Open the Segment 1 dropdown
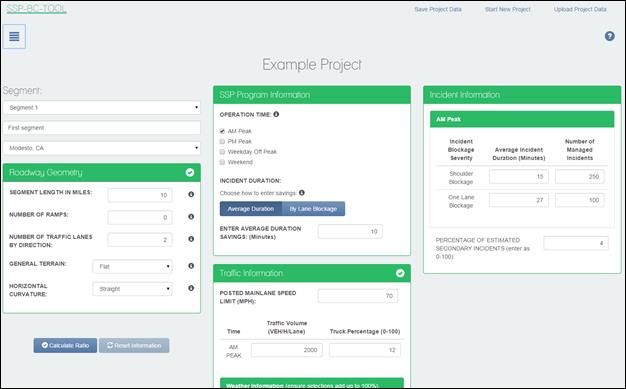This screenshot has height=389, width=626. pos(102,107)
